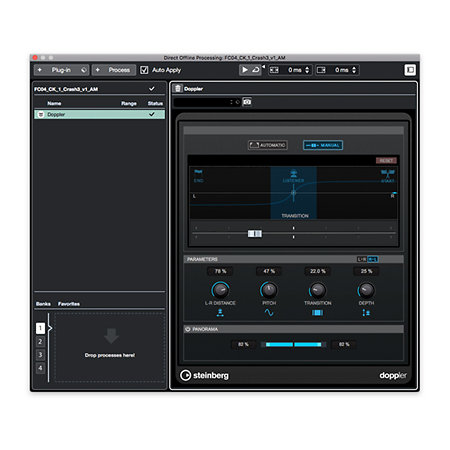Click the camera snapshot icon
The width and height of the screenshot is (450, 450).
(x=247, y=102)
